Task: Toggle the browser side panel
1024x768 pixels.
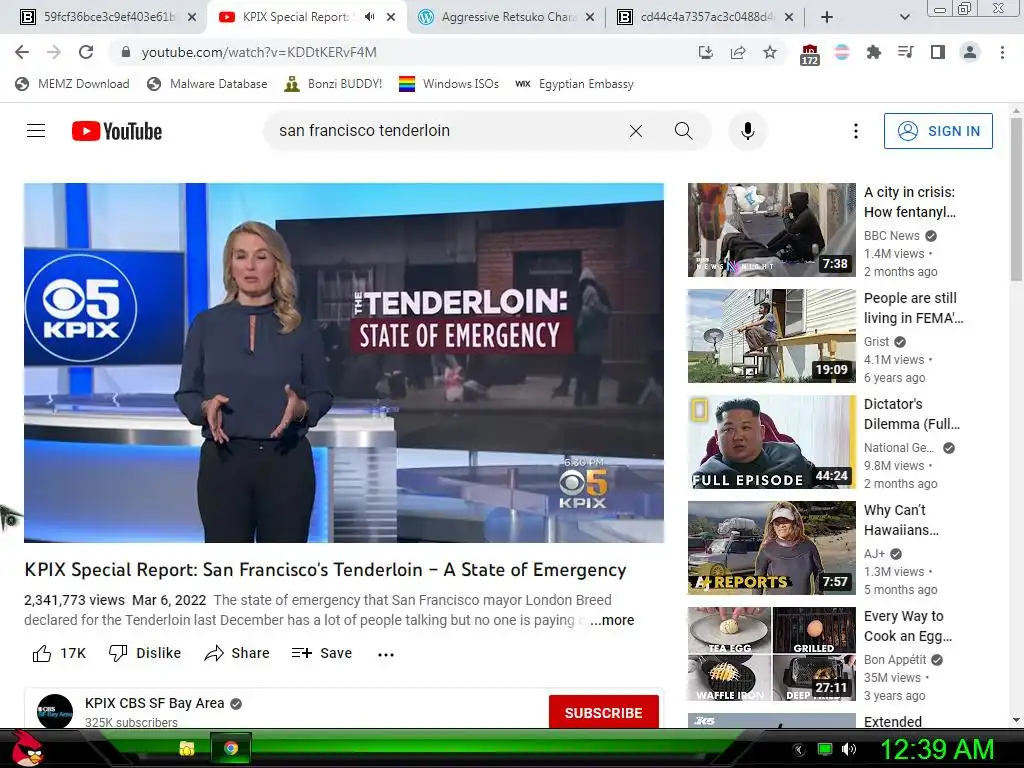Action: pos(937,52)
